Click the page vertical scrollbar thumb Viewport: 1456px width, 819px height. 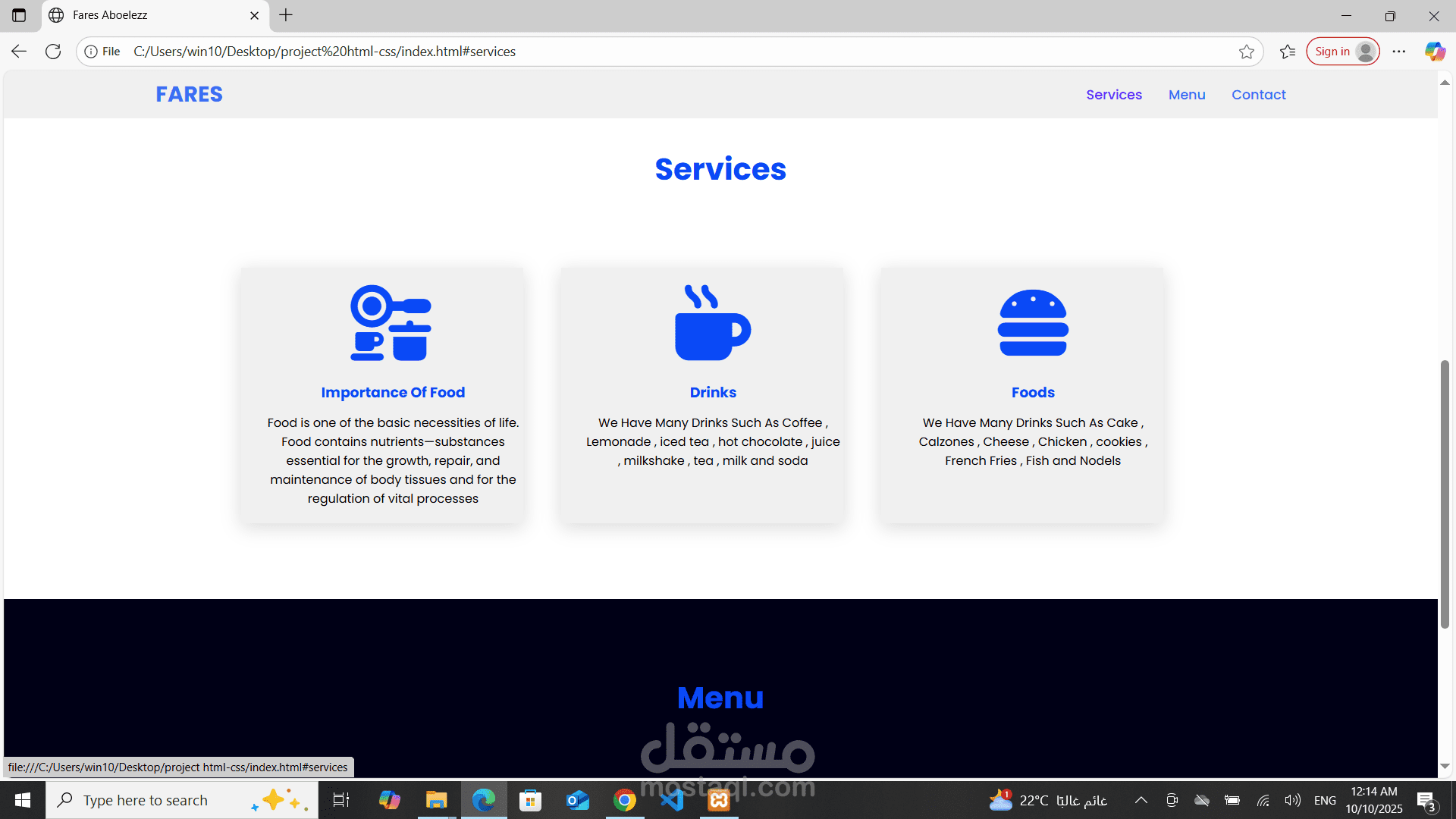[1445, 493]
